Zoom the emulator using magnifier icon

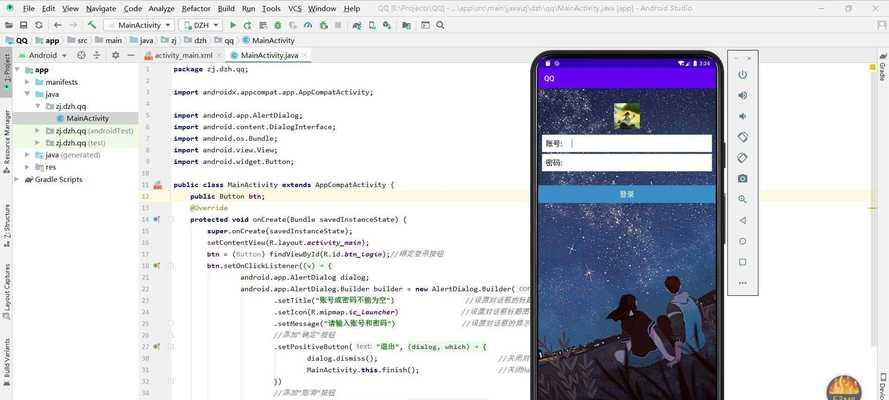(x=742, y=199)
